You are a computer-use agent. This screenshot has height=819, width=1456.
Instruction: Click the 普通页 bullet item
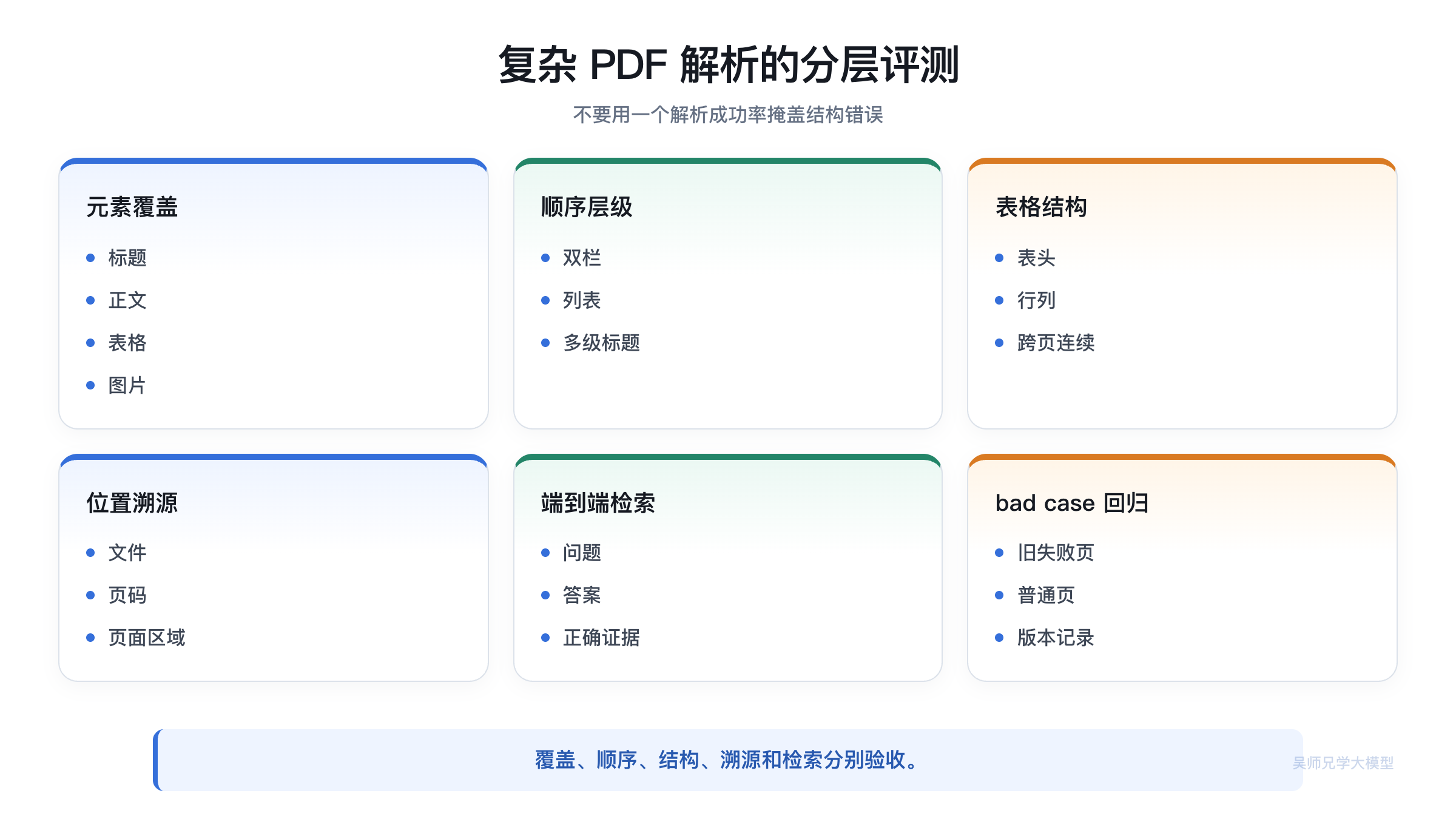(1046, 595)
